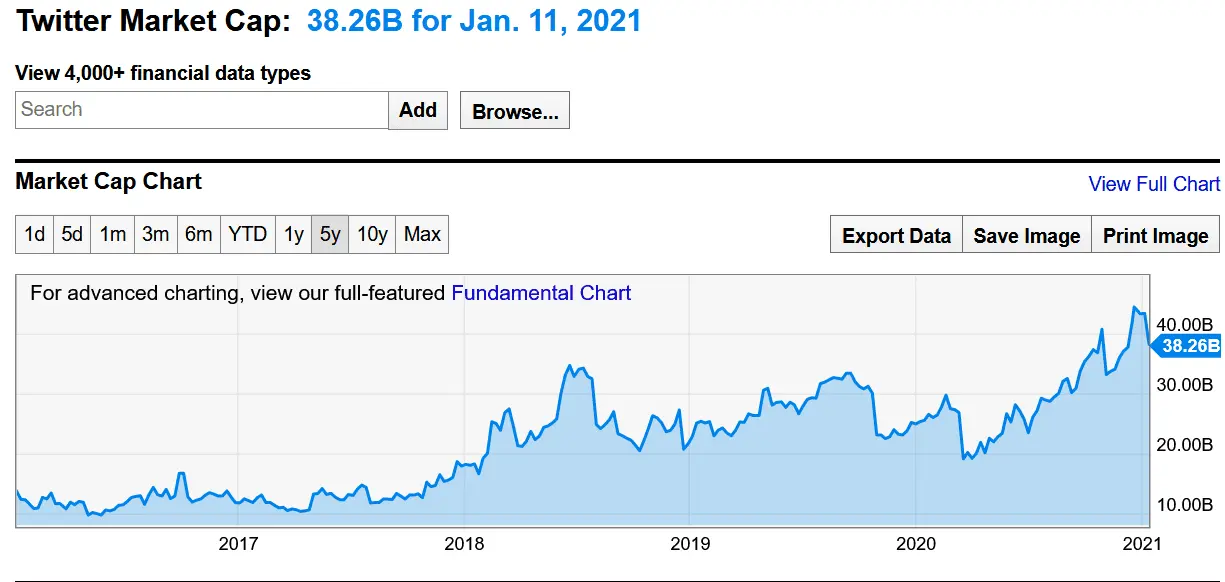Switch chart to 10y range
The height and width of the screenshot is (582, 1225).
pos(372,234)
